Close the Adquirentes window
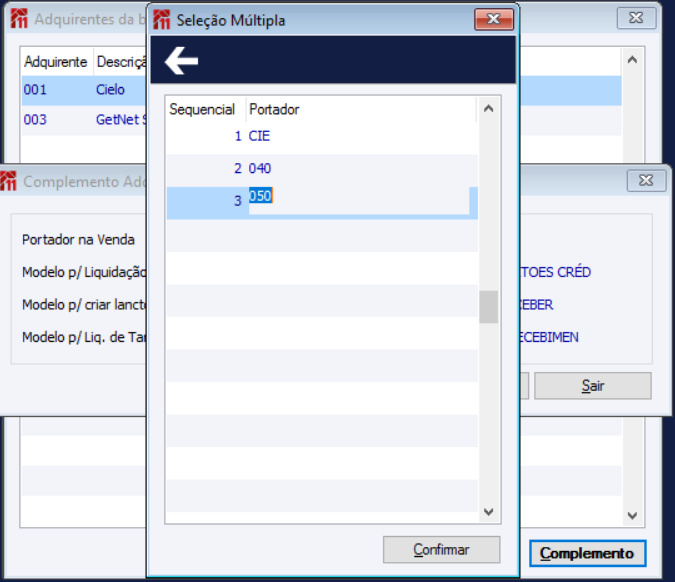The width and height of the screenshot is (675, 582). click(x=636, y=18)
